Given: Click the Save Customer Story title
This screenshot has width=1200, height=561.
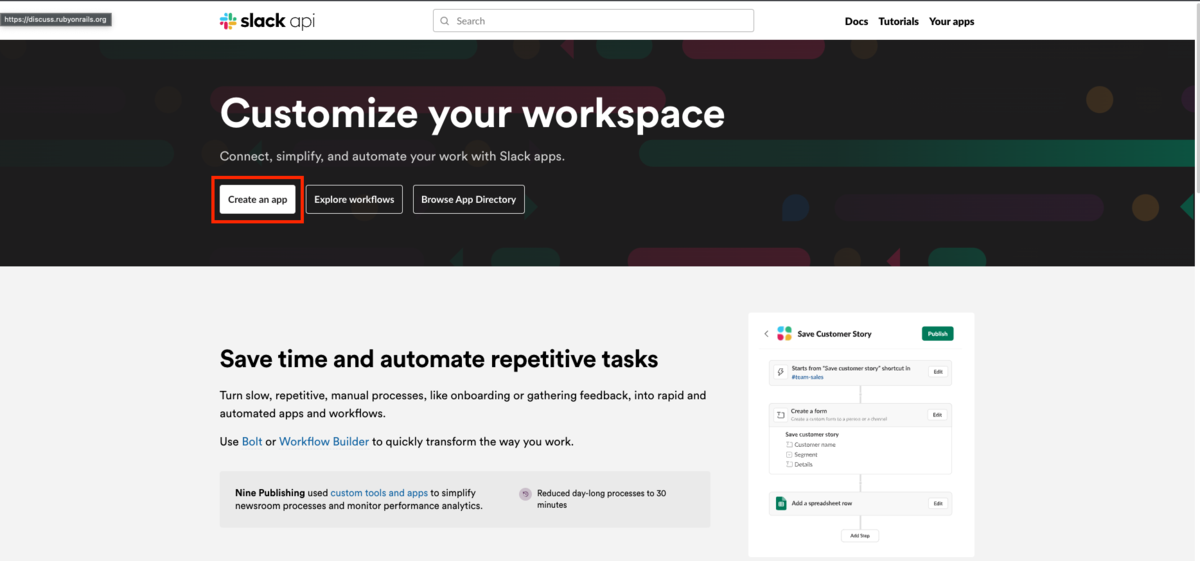Looking at the screenshot, I should [x=835, y=334].
